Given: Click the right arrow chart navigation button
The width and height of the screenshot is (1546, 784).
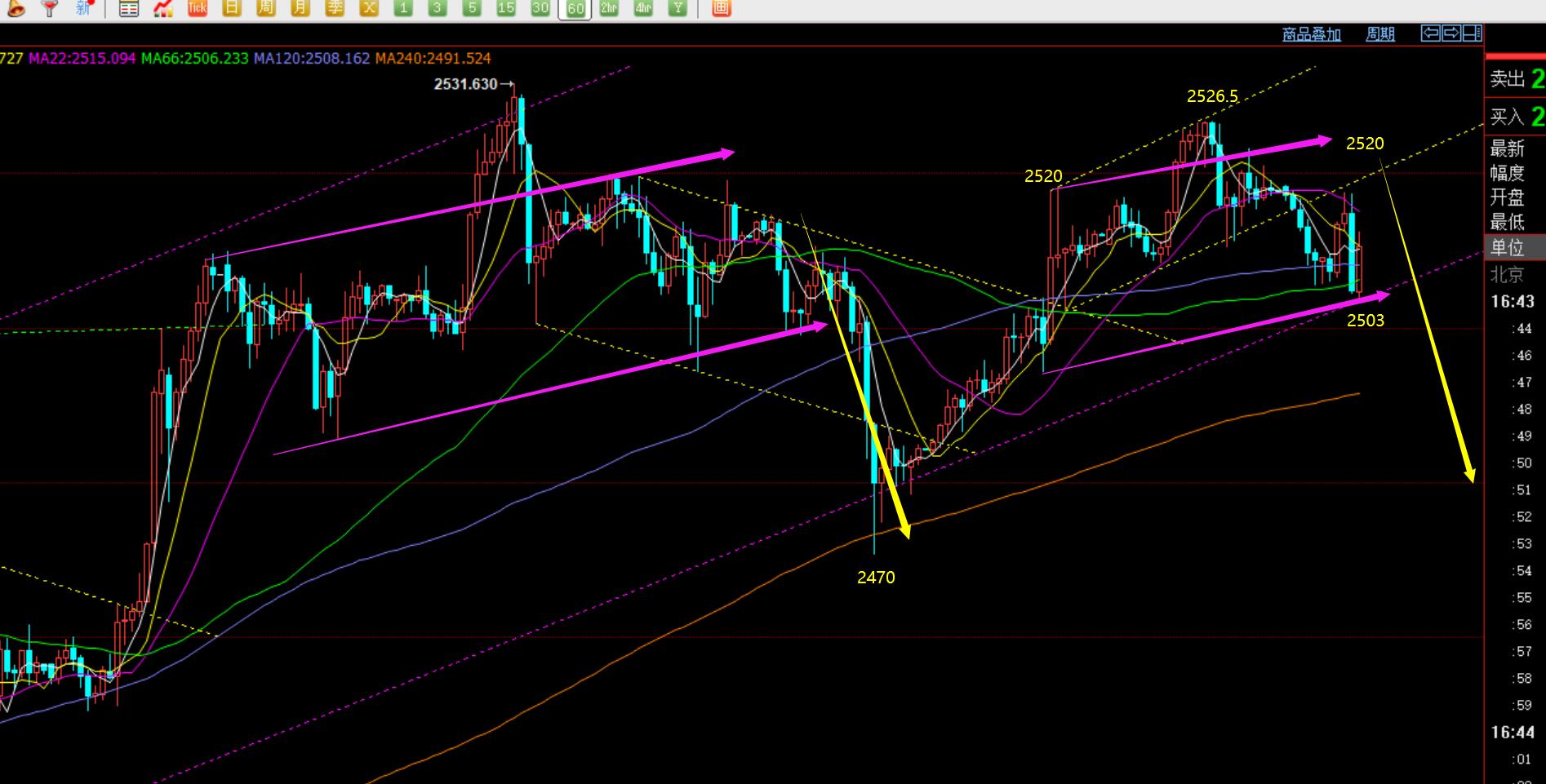Looking at the screenshot, I should pyautogui.click(x=1451, y=33).
